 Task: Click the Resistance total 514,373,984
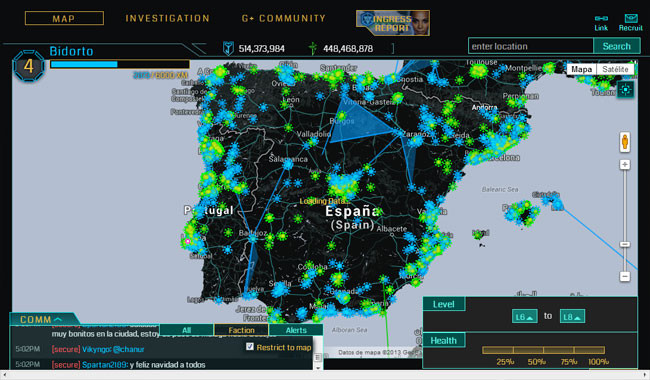(x=262, y=48)
